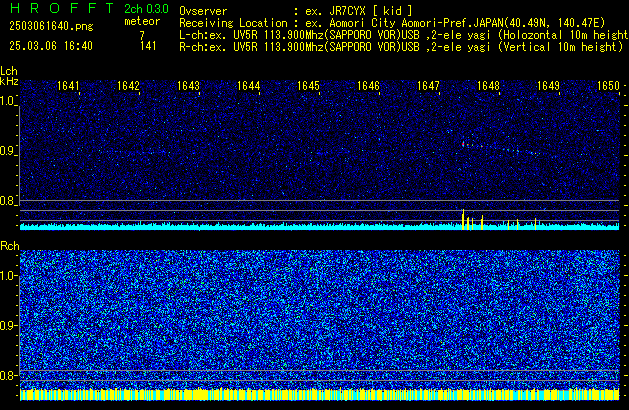Select the date stamp "25.03.06 16:40"

51,46
